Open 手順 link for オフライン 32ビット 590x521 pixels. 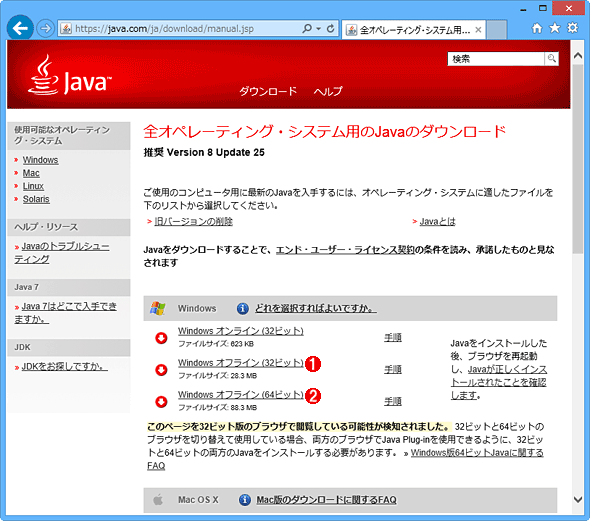[x=393, y=369]
